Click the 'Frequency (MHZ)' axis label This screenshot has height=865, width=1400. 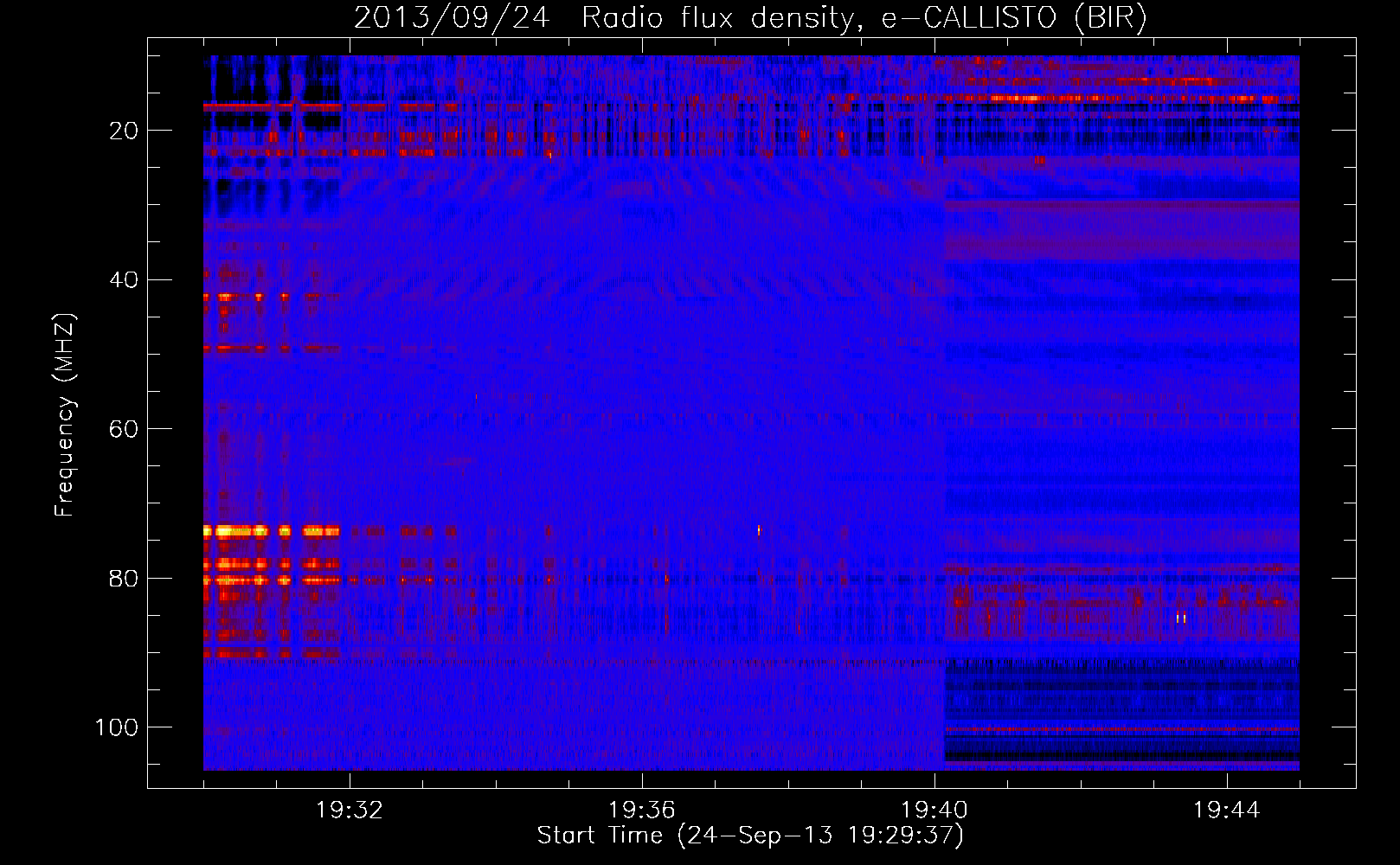click(x=65, y=414)
